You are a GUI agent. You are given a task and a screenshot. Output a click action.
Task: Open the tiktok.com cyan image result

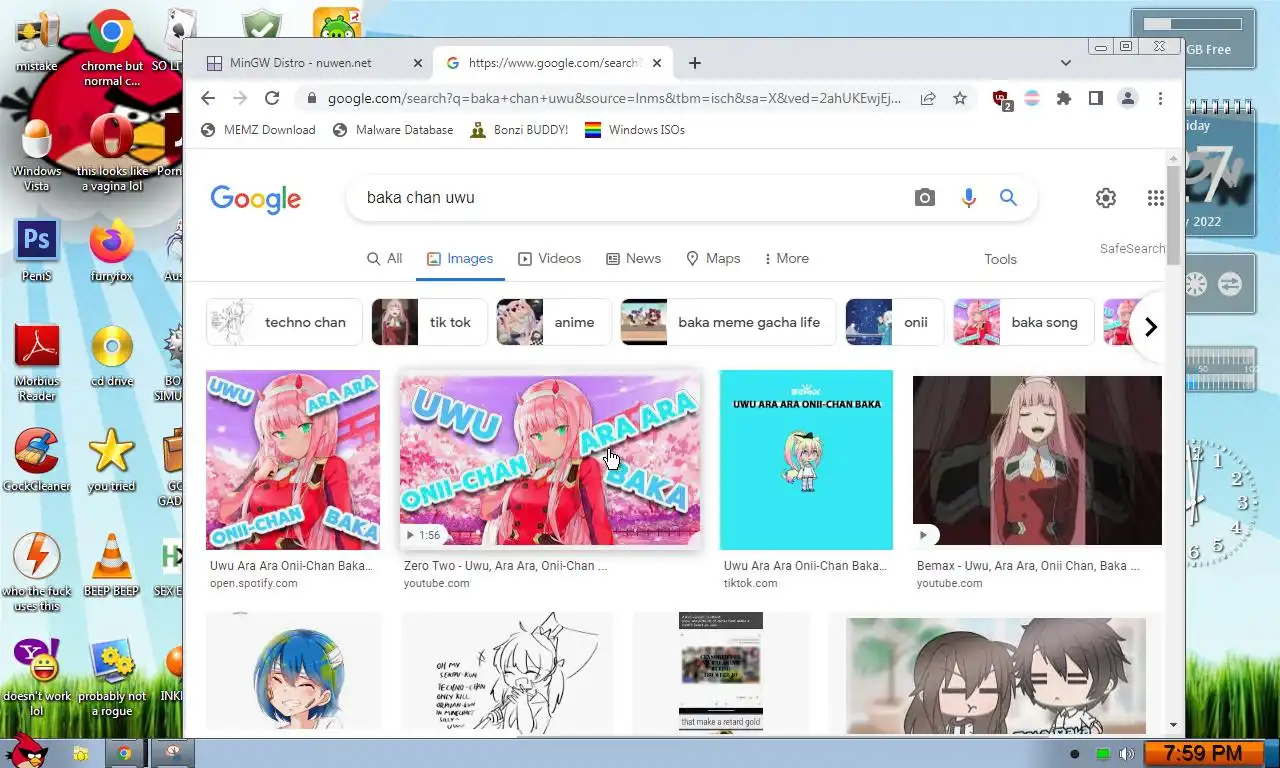click(x=806, y=460)
